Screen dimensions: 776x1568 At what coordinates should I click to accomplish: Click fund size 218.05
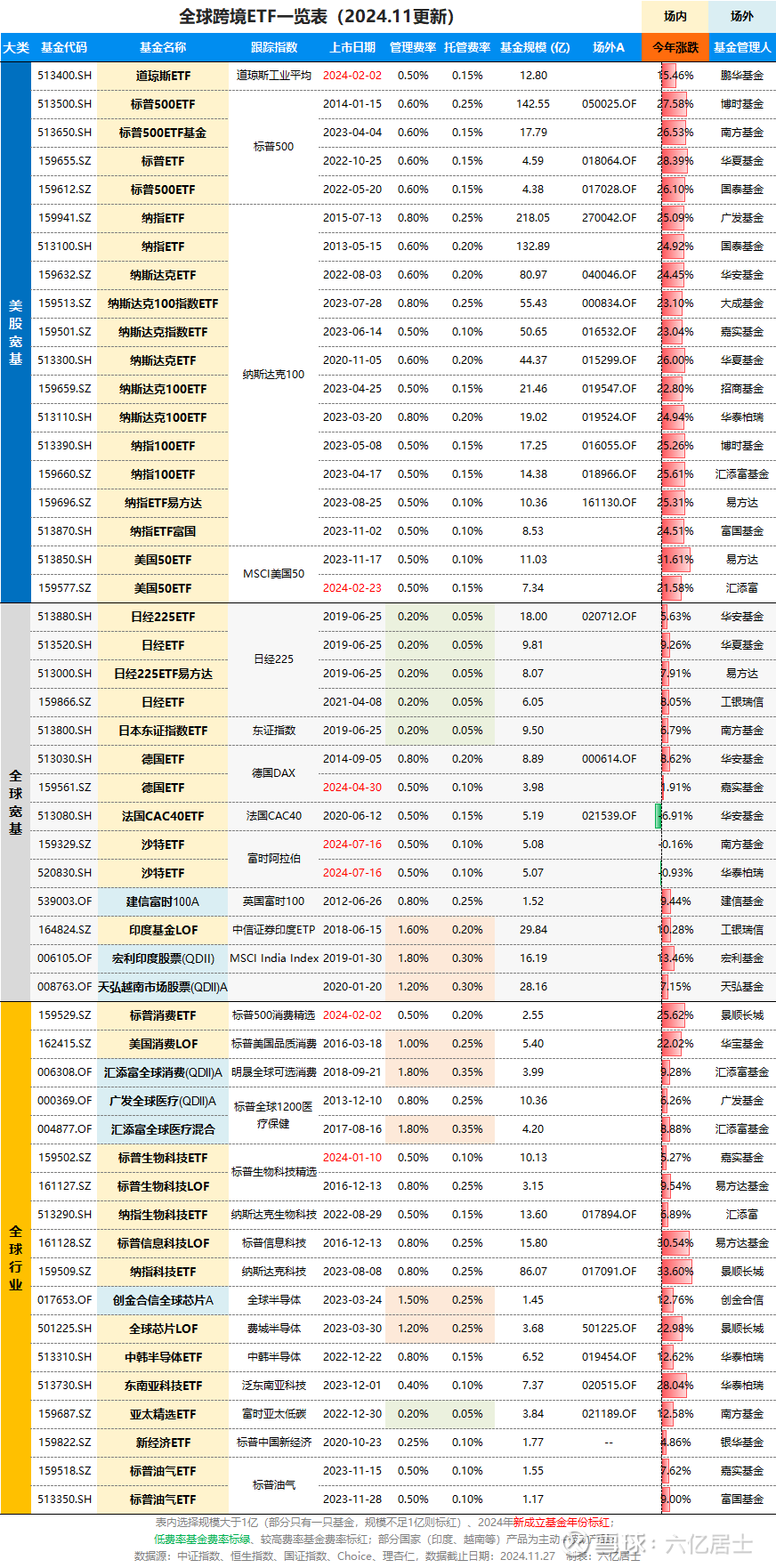point(533,218)
